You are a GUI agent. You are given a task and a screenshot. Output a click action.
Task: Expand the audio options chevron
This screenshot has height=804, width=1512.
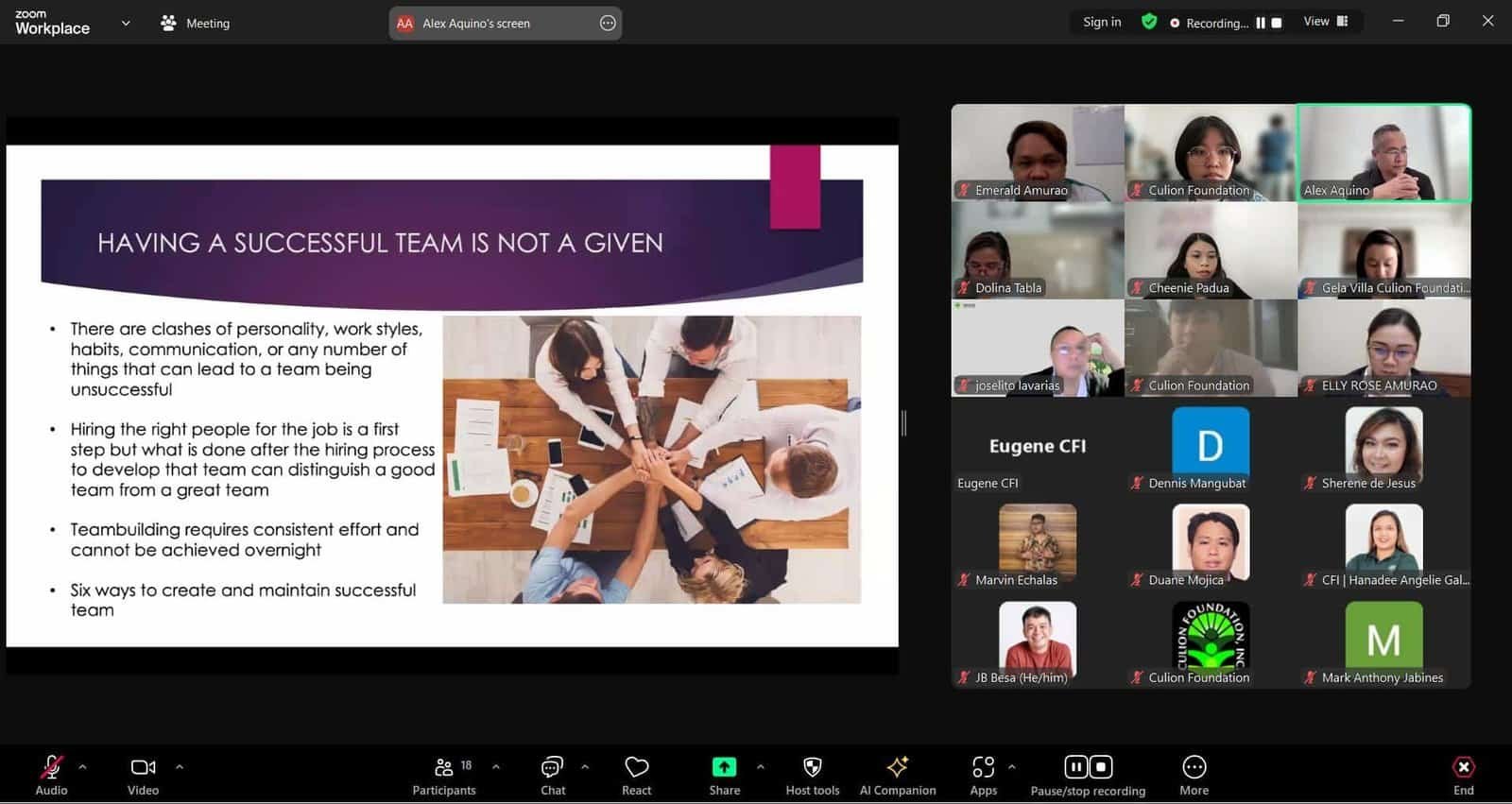[x=83, y=767]
